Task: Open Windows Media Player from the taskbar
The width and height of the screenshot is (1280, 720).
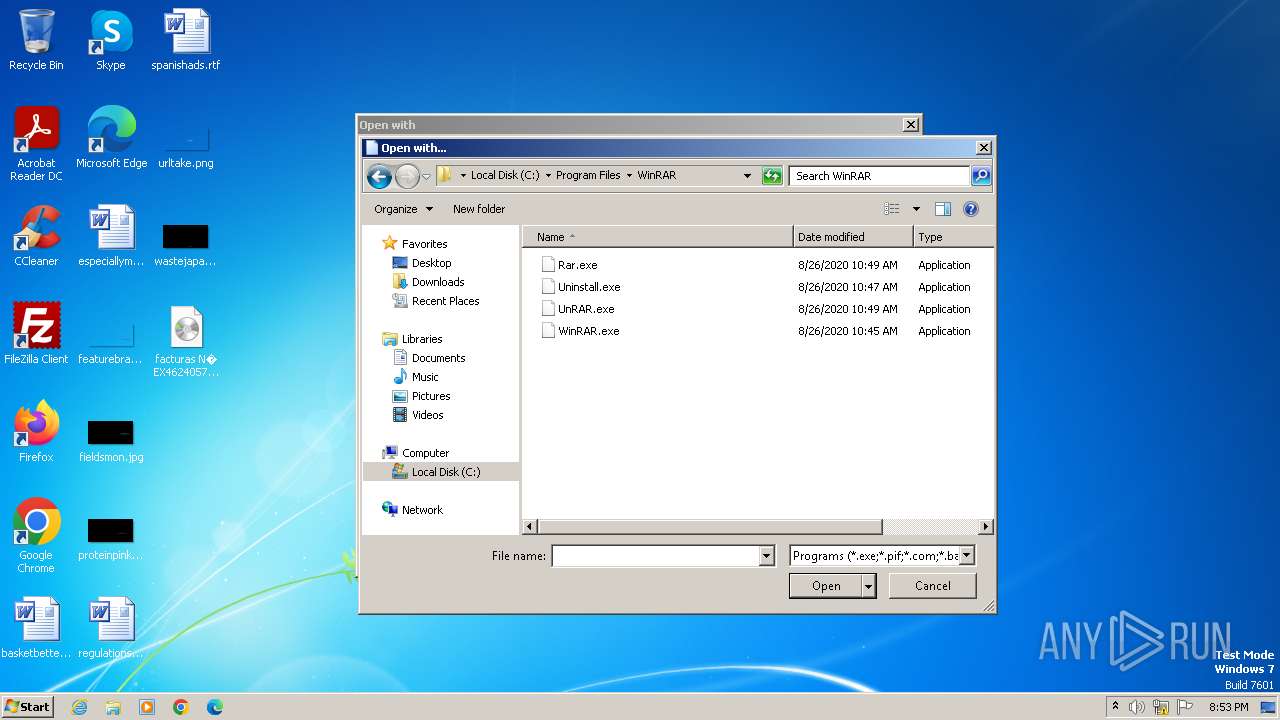Action: tap(147, 707)
